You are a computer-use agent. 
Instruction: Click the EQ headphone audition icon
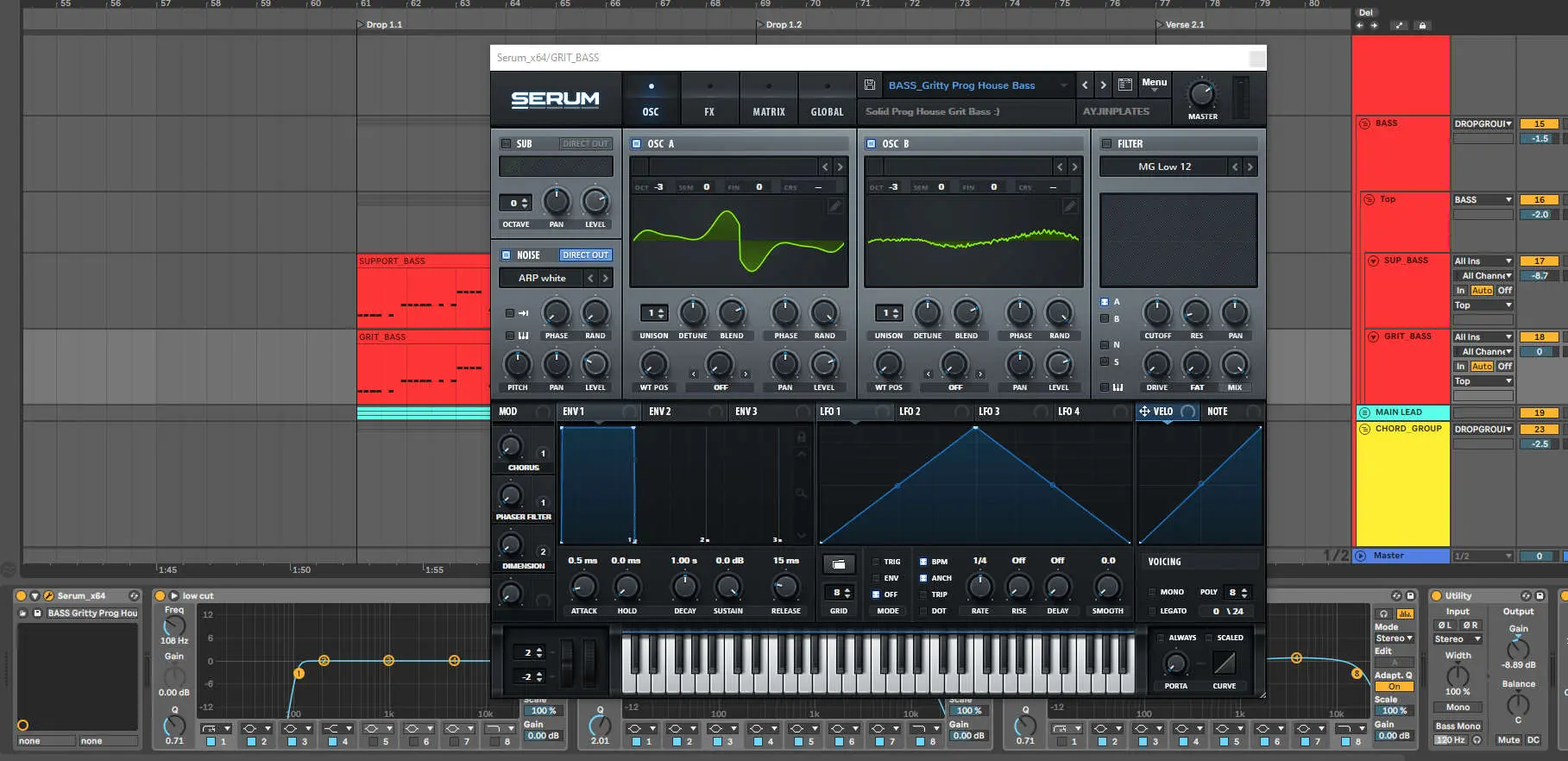coord(1383,613)
